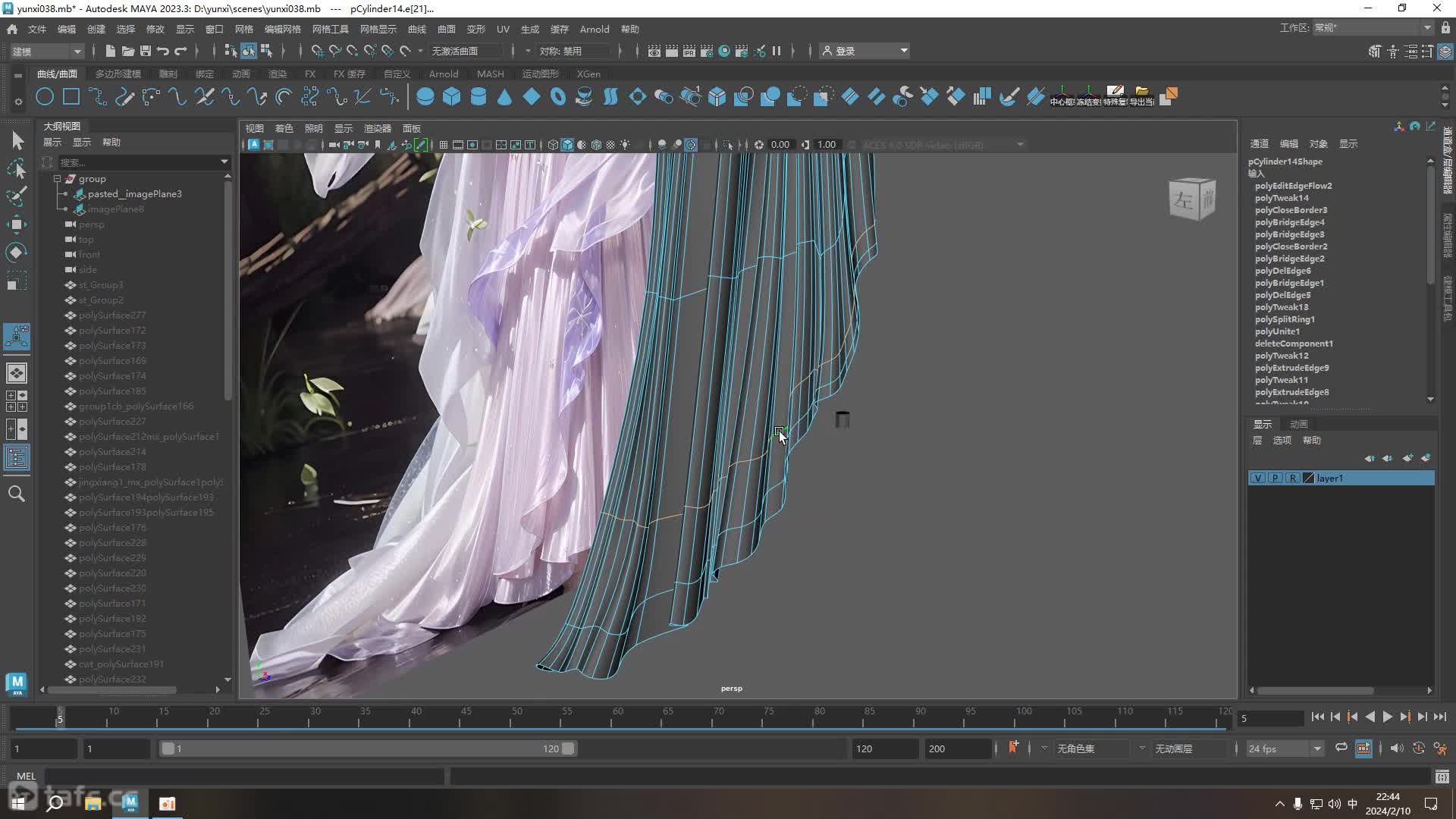Go to start of playback range
1456x819 pixels.
click(x=1317, y=717)
